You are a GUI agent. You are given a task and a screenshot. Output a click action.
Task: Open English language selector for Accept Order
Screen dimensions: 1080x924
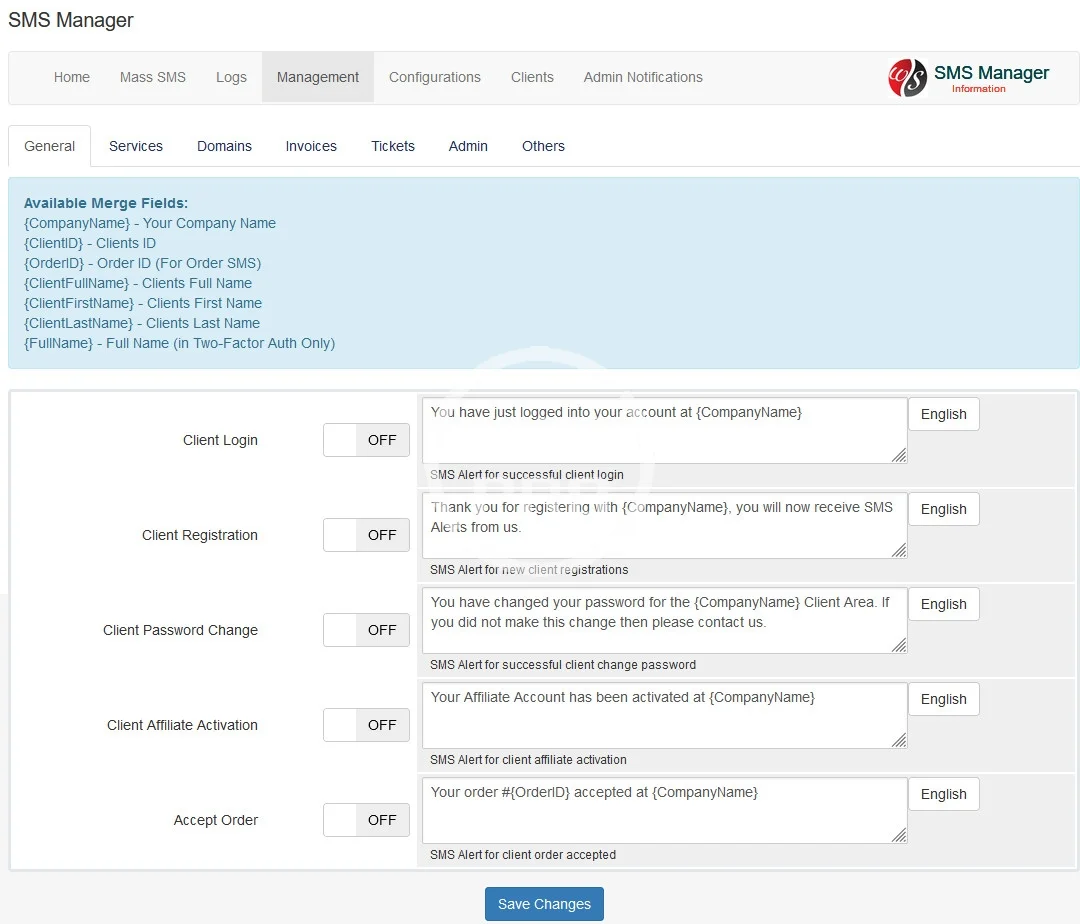coord(943,794)
